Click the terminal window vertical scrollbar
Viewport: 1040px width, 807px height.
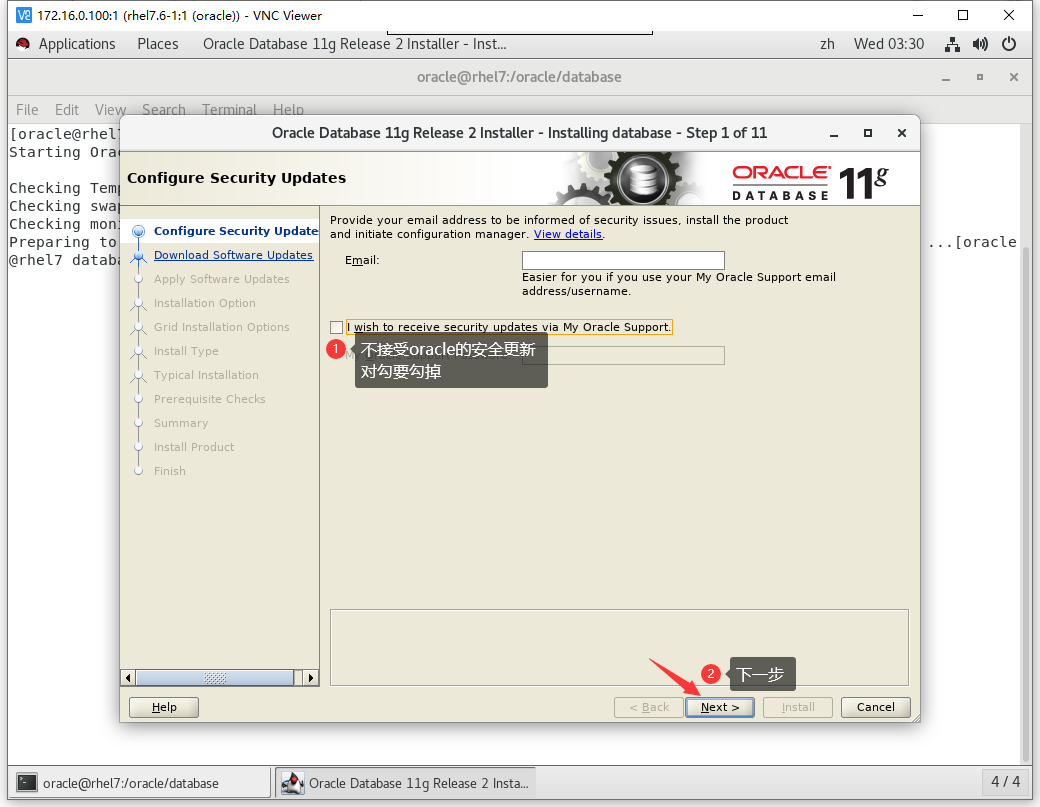pos(1026,504)
